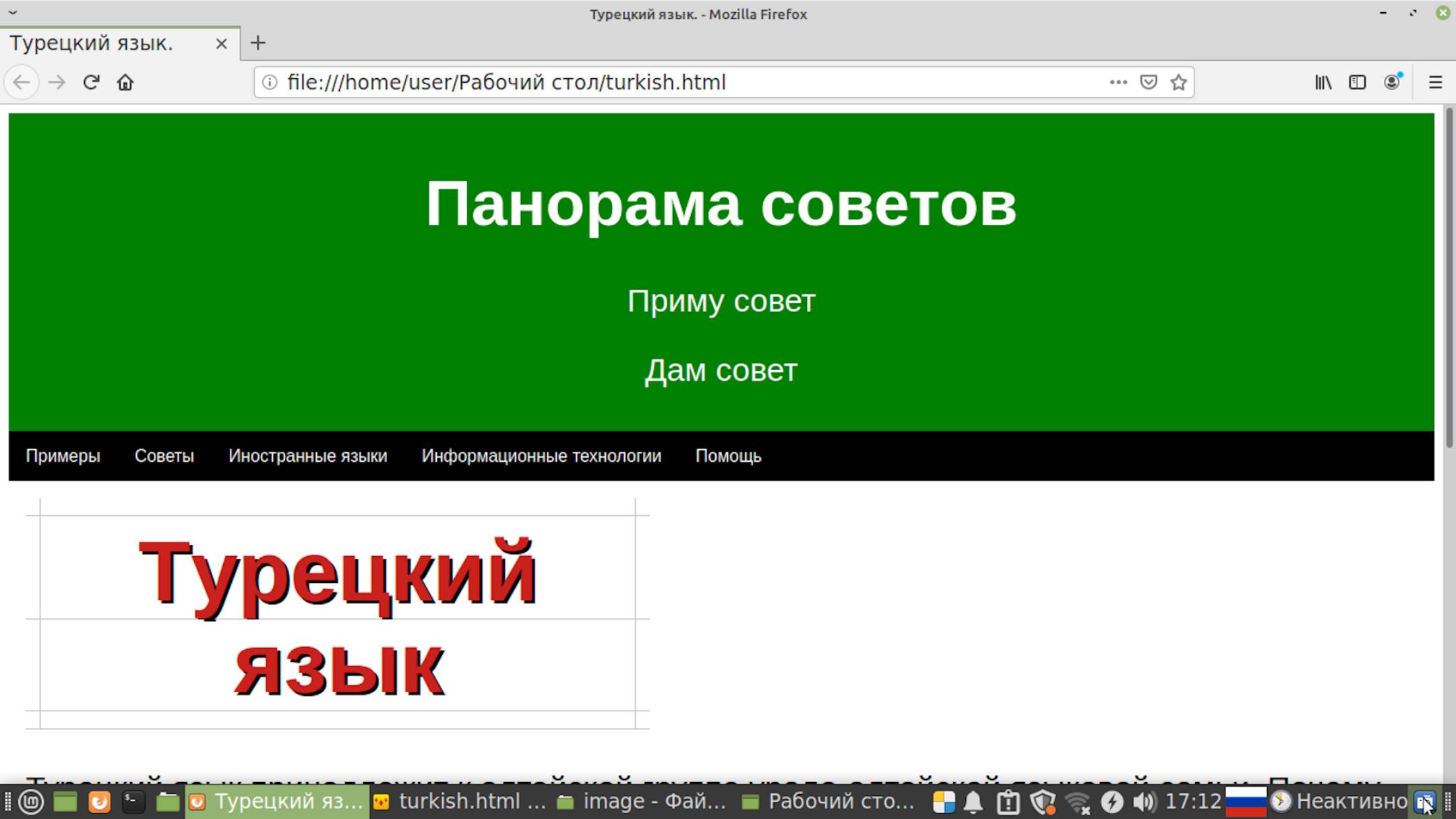Follow the 'Приму совет' link

721,301
